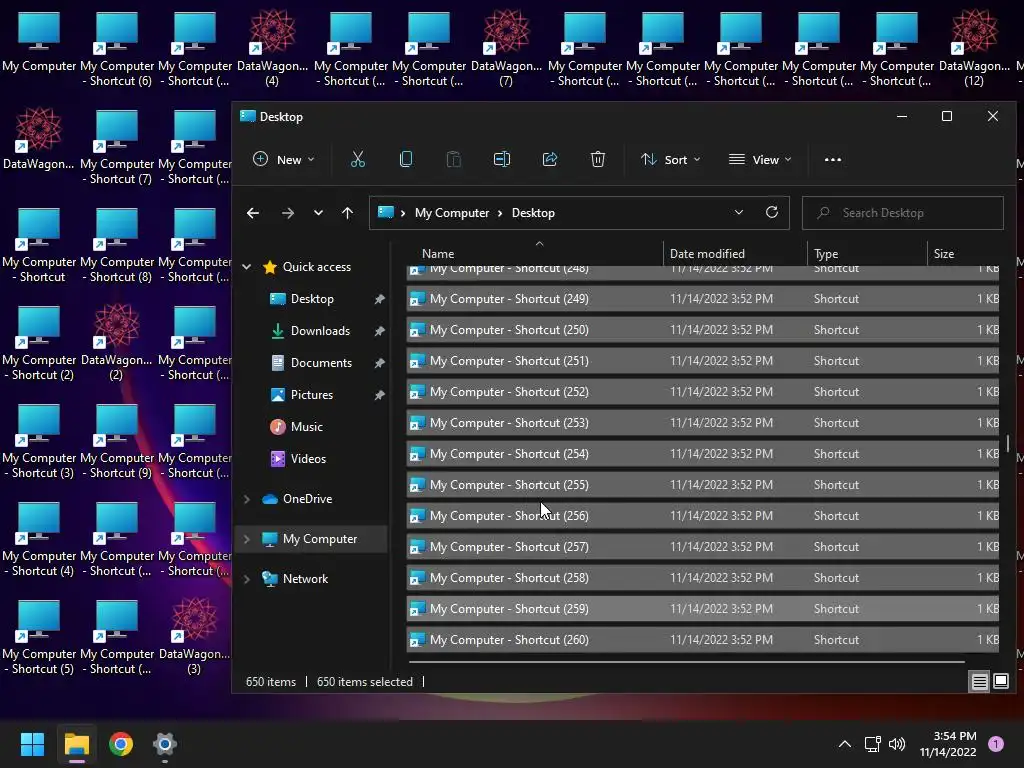Select My Computer - Shortcut (260) row
Image resolution: width=1024 pixels, height=768 pixels.
(703, 639)
